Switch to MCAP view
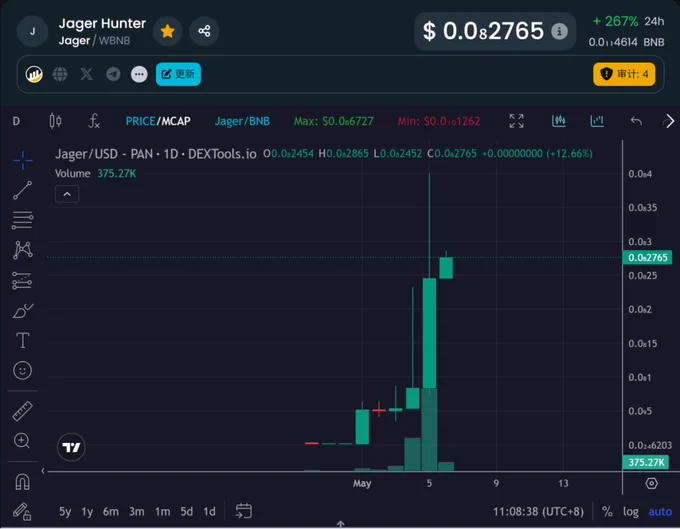680x529 pixels. coord(176,121)
